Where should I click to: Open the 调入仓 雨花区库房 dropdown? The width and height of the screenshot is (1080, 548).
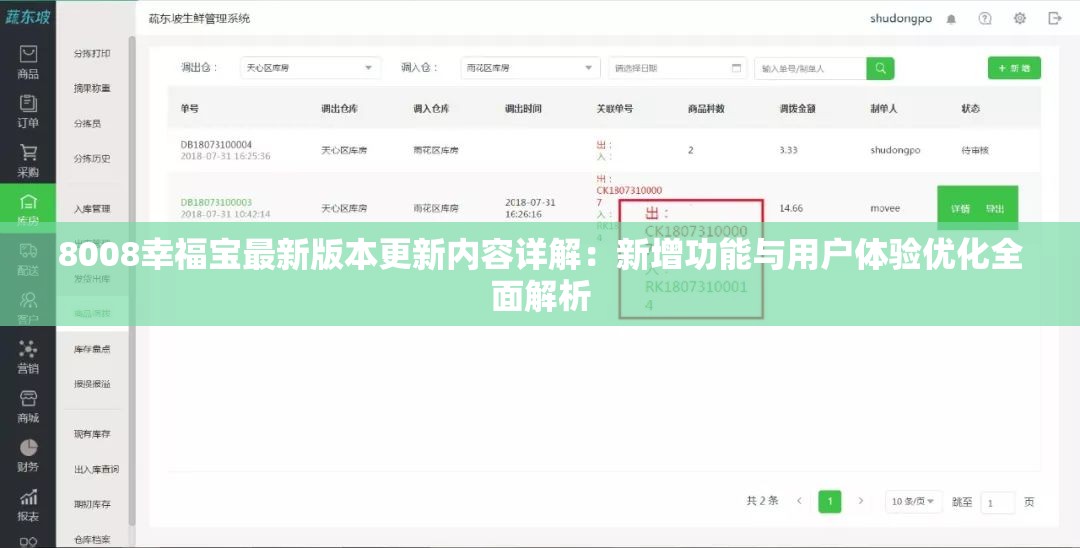coord(530,68)
